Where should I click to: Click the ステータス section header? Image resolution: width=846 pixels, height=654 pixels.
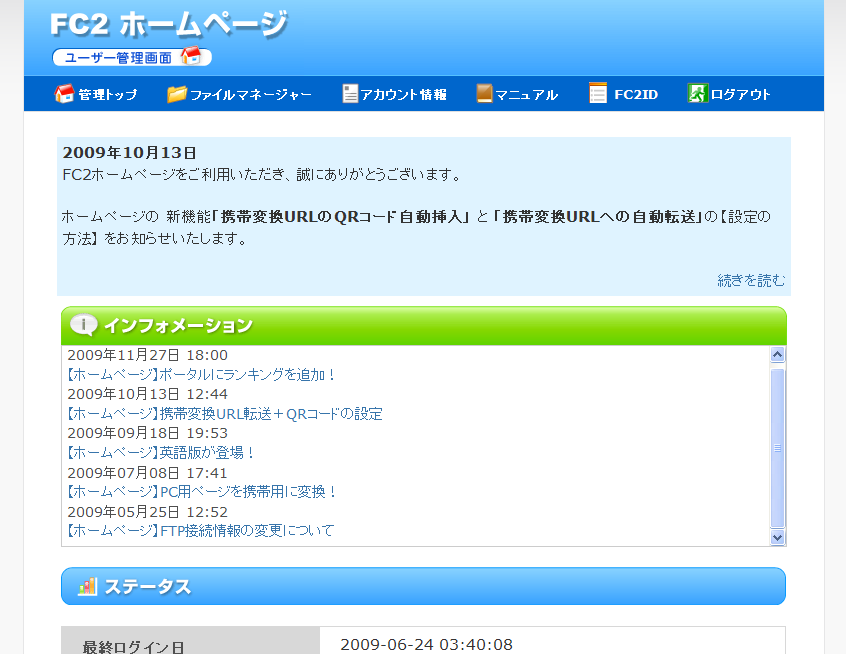(x=424, y=586)
